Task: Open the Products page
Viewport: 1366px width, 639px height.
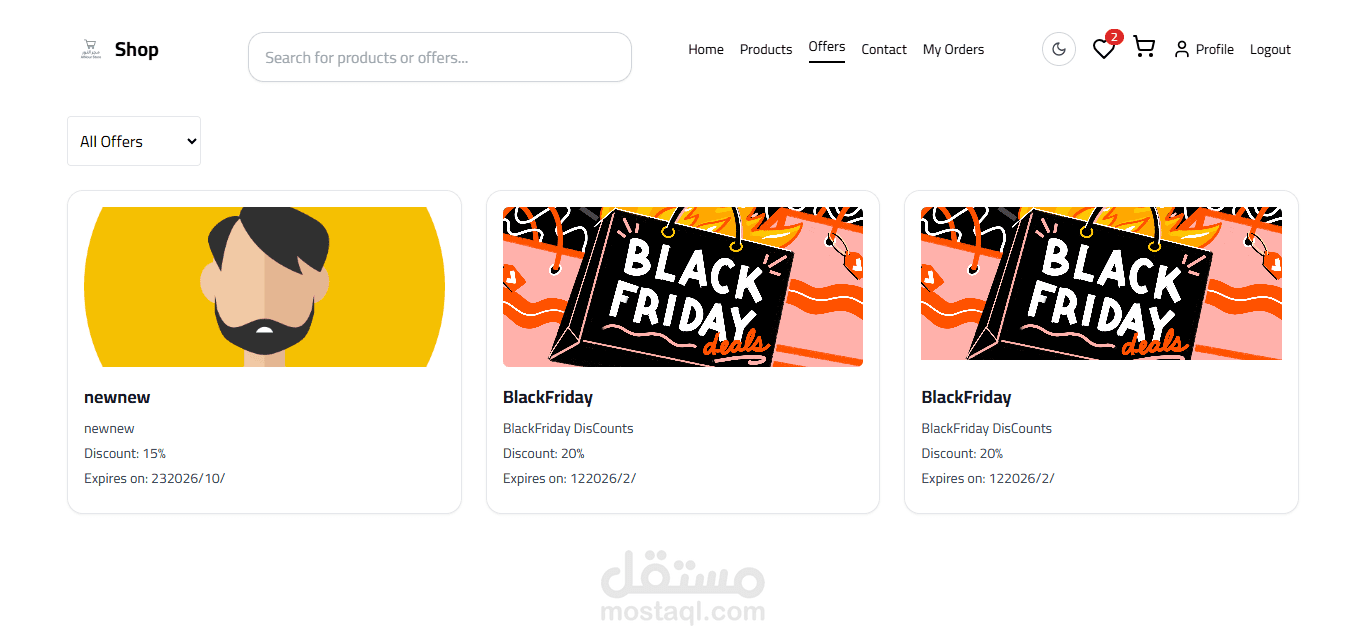Action: click(x=766, y=49)
